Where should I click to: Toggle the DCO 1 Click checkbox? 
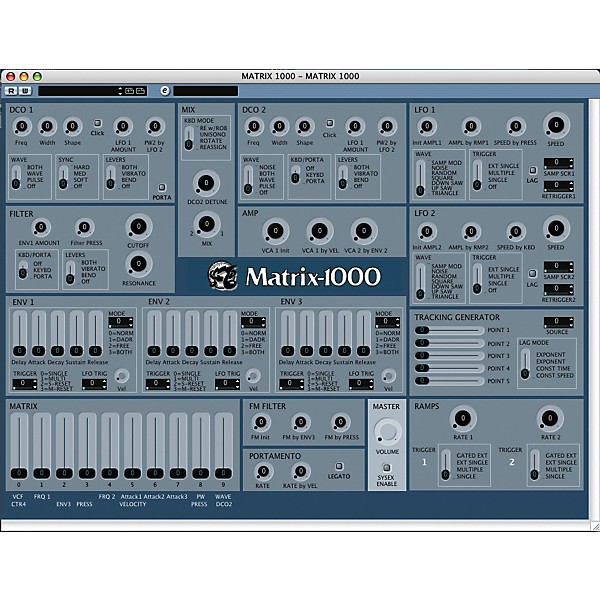coord(98,123)
